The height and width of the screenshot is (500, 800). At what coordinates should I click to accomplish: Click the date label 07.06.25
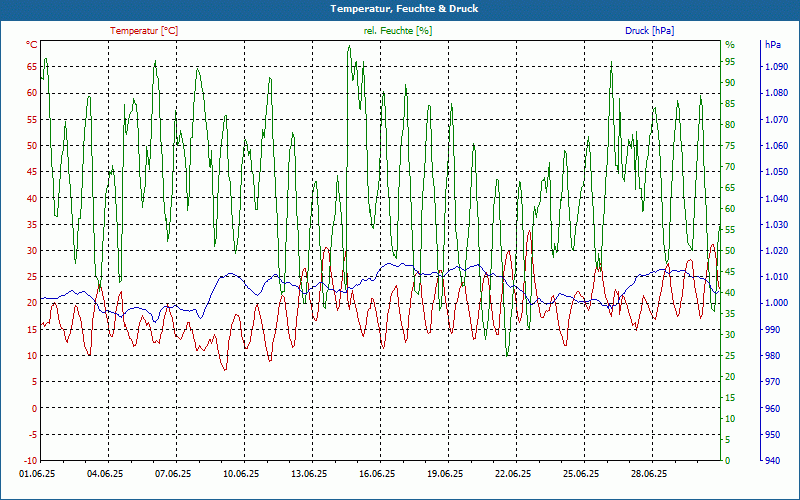[173, 474]
